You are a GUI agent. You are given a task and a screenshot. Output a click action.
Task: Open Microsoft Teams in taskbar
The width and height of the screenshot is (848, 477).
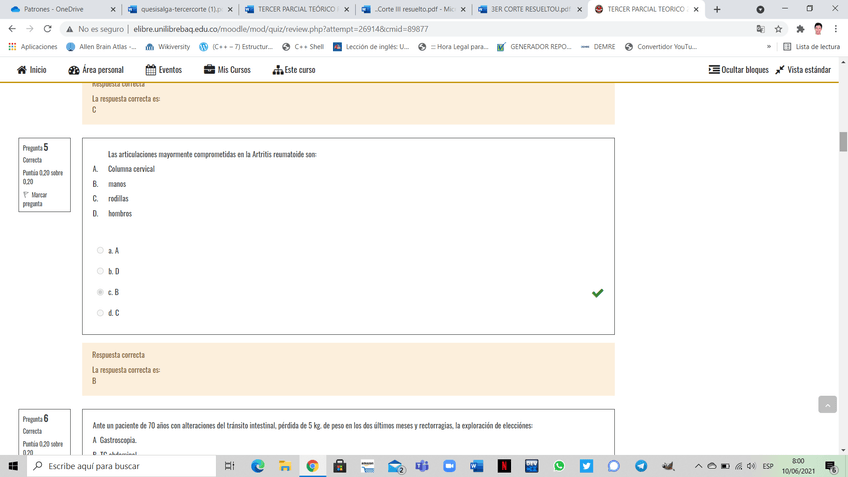point(422,466)
